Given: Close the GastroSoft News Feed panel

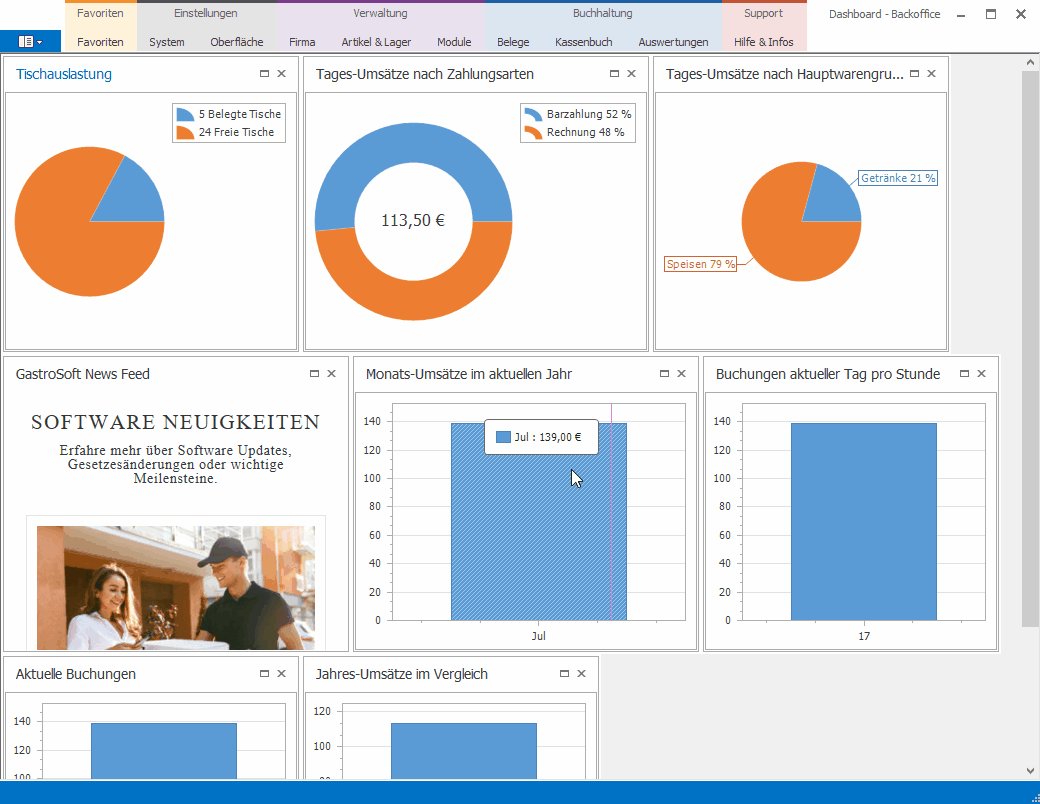Looking at the screenshot, I should (332, 373).
